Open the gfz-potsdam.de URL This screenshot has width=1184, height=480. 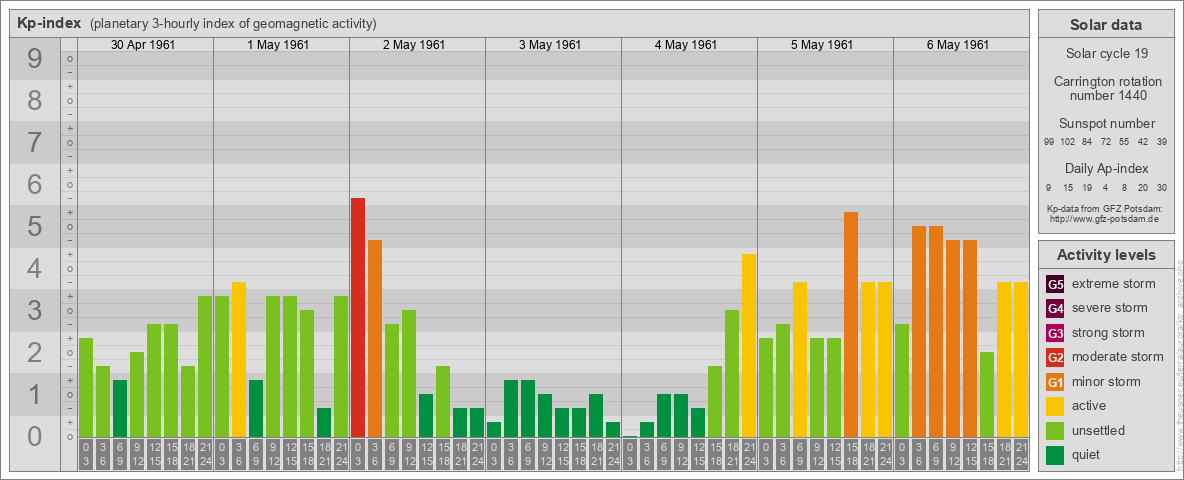tap(1106, 219)
